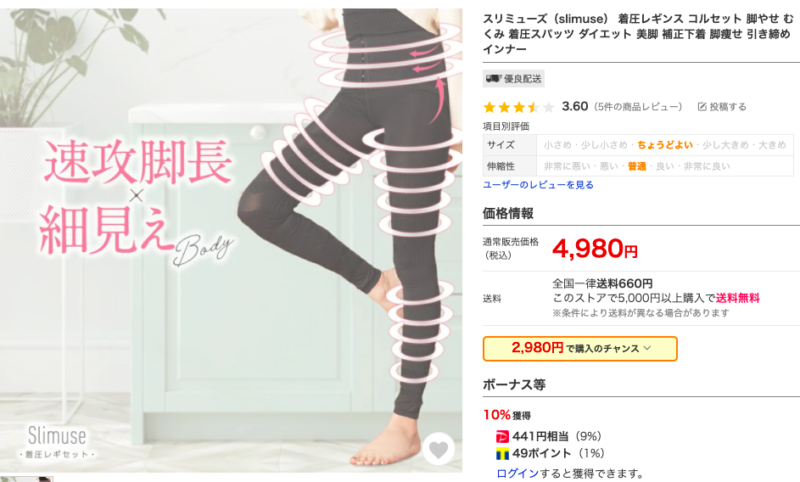Click the ログイン link

point(517,473)
